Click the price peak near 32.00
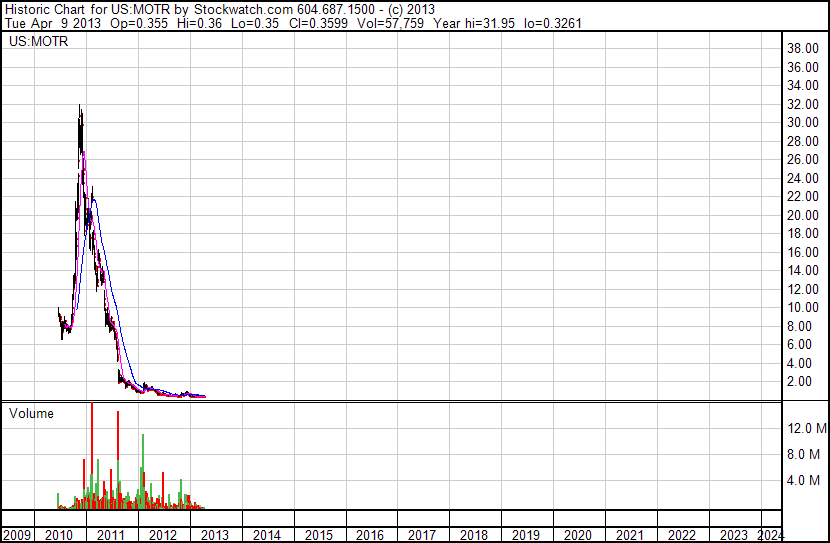Viewport: 830px width, 543px height. pos(79,108)
